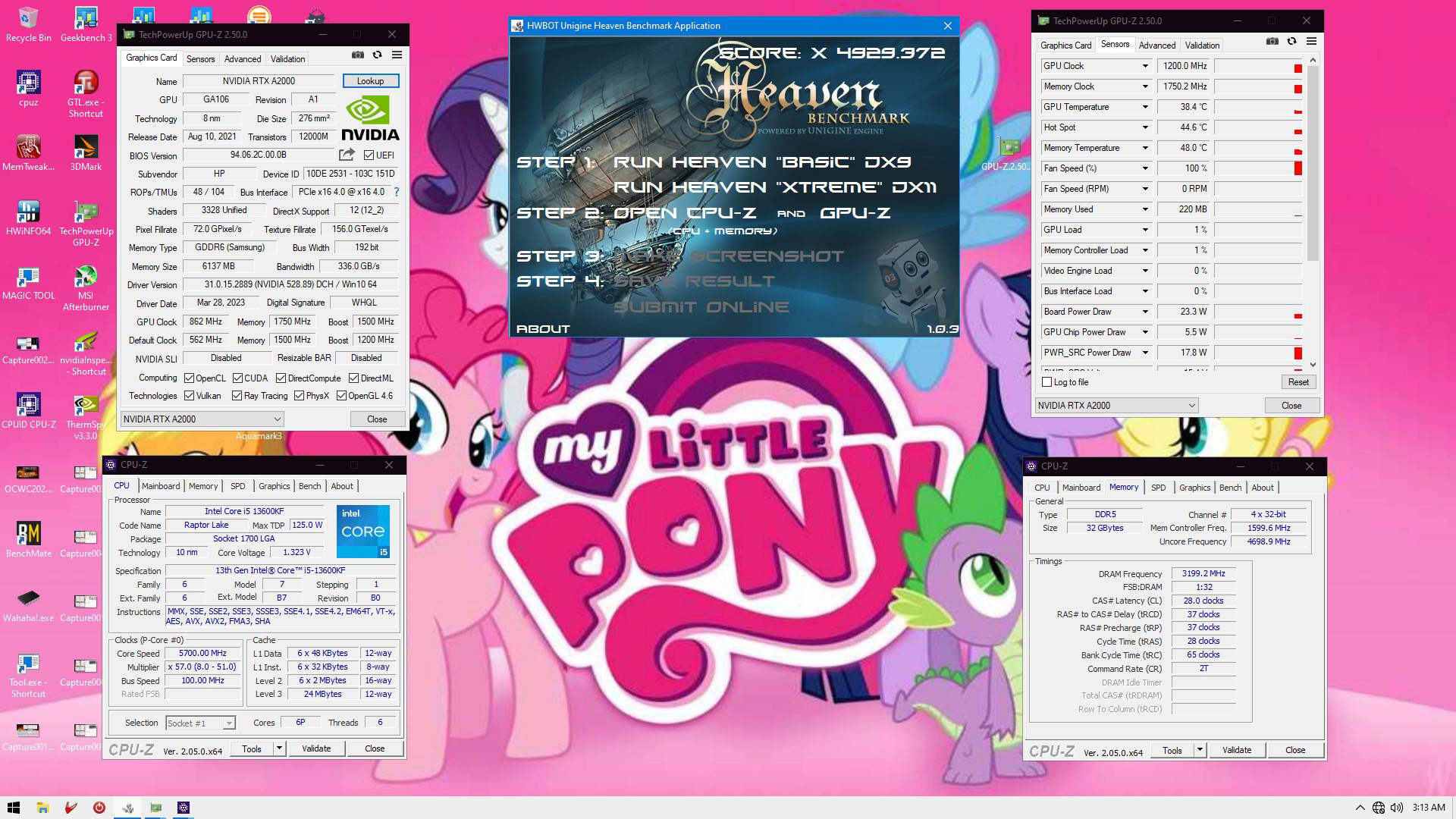Open the GPU selector dropdown in GPU-Z Sensors window
This screenshot has height=819, width=1456.
1116,405
